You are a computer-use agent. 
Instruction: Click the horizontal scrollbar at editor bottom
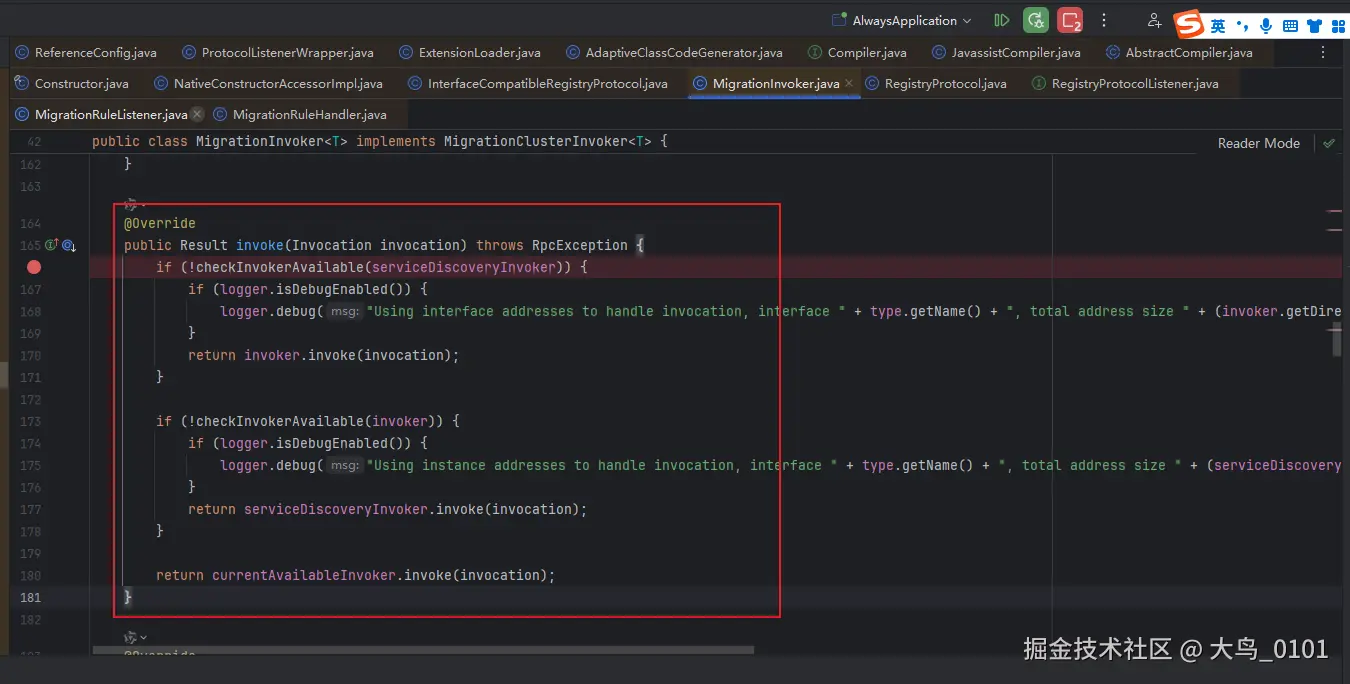424,650
